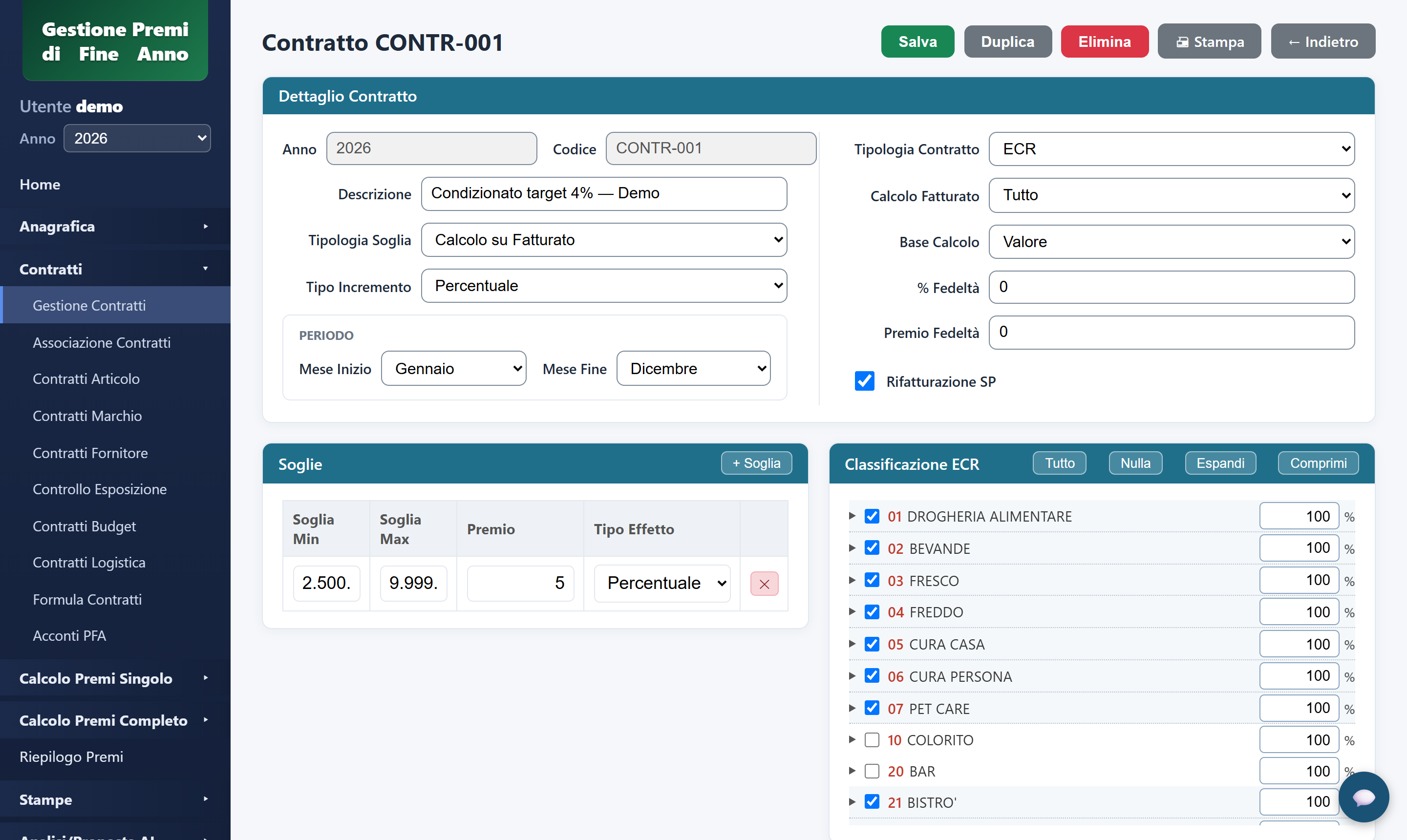The width and height of the screenshot is (1407, 840).
Task: Save the contract with Salva
Action: pyautogui.click(x=917, y=42)
